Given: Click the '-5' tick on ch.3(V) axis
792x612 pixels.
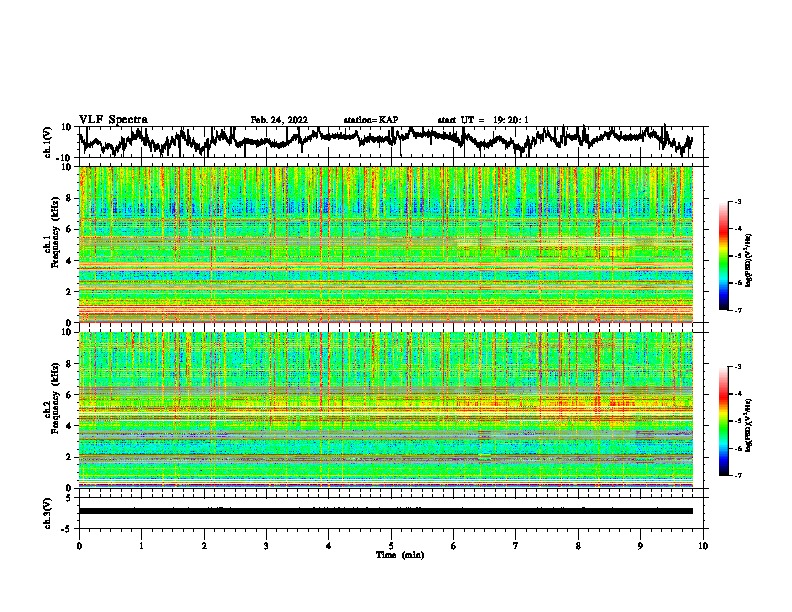Looking at the screenshot, I should coord(67,529).
